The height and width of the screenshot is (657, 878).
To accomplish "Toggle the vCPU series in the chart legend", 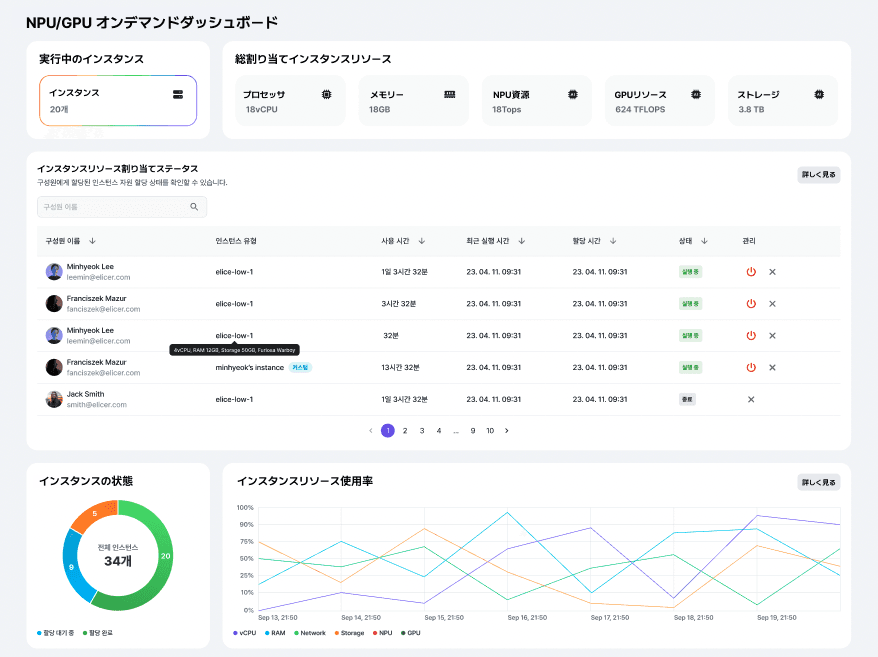I will (245, 633).
